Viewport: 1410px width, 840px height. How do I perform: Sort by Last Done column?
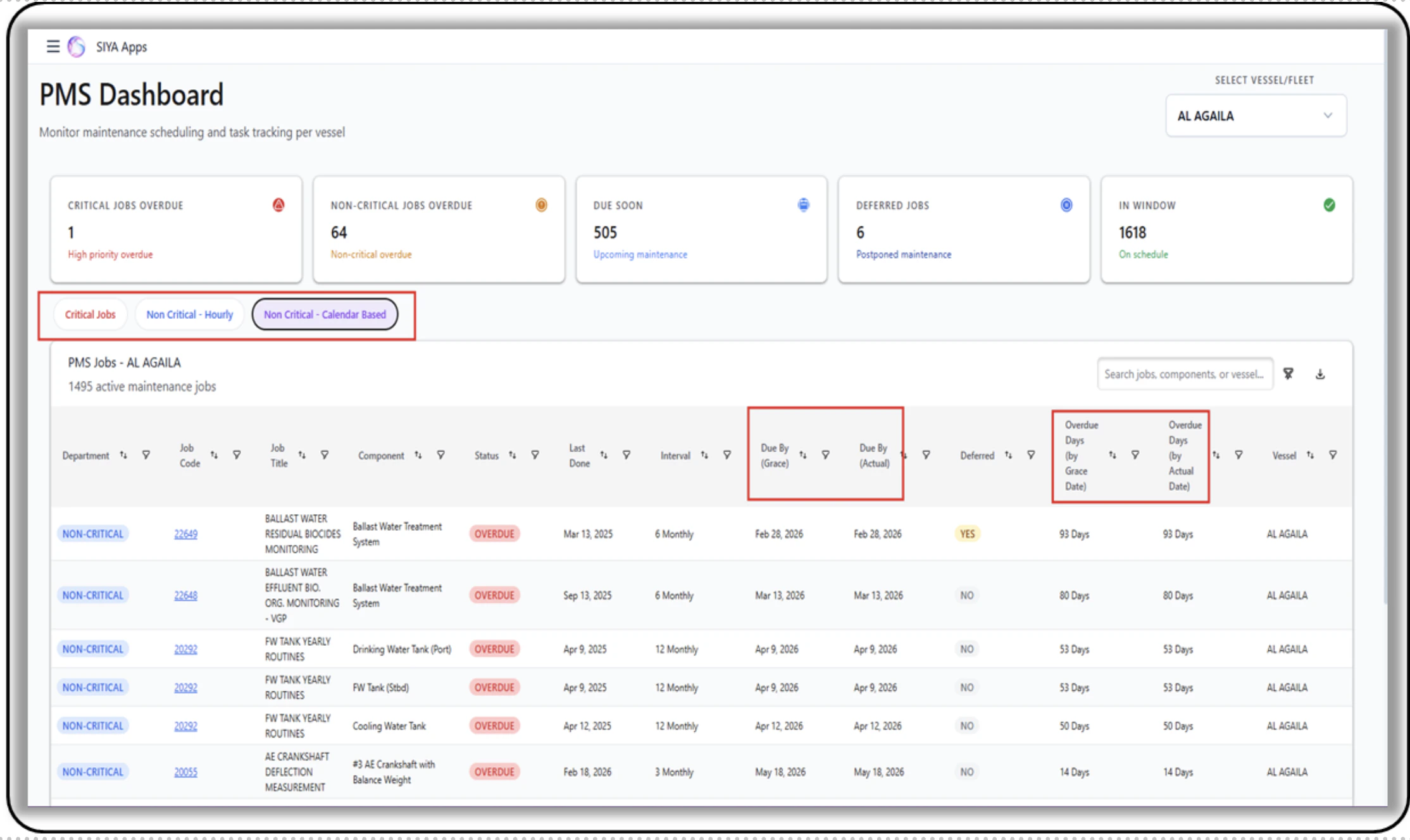click(604, 455)
